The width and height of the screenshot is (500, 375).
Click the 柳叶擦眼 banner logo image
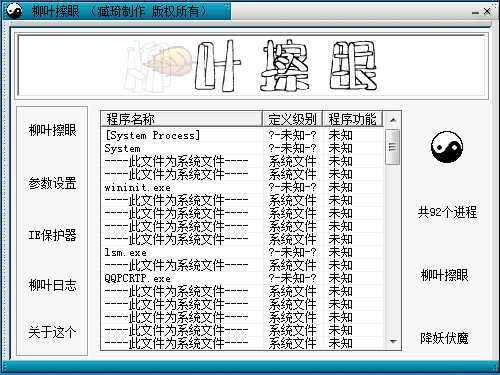(x=251, y=66)
